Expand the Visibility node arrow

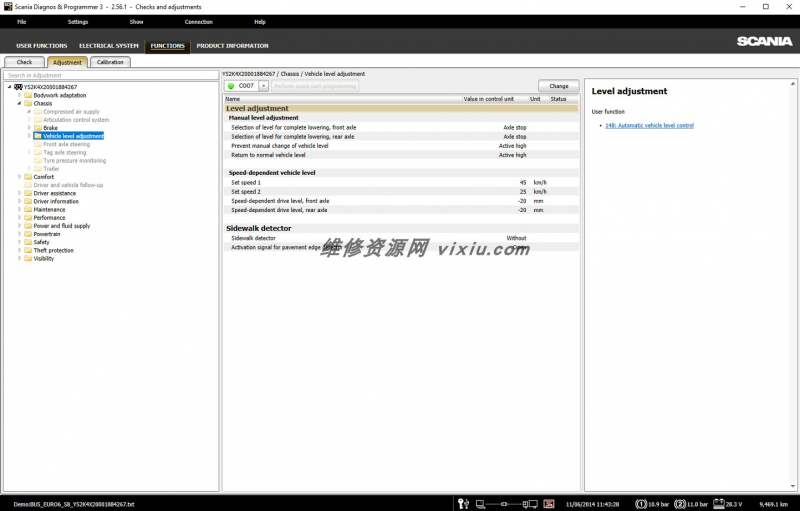click(x=19, y=259)
